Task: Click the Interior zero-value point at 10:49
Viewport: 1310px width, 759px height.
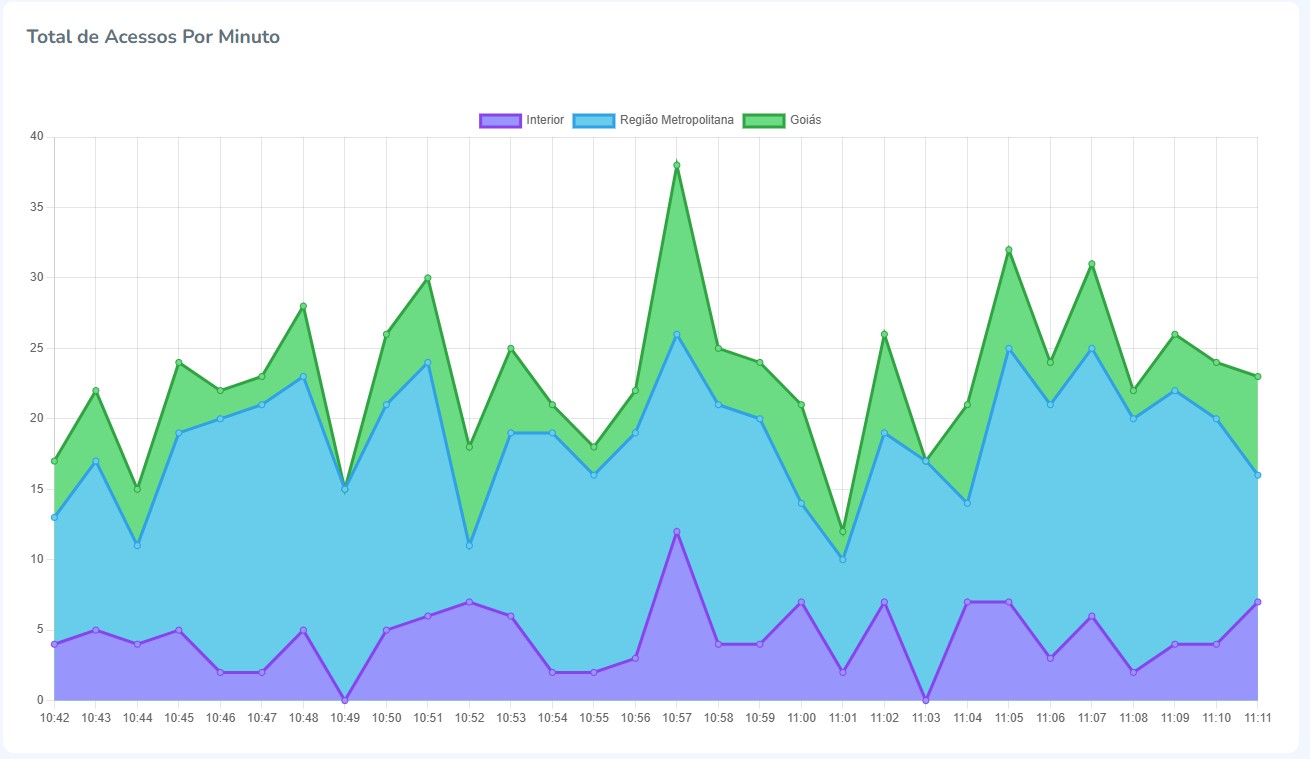Action: coord(345,700)
